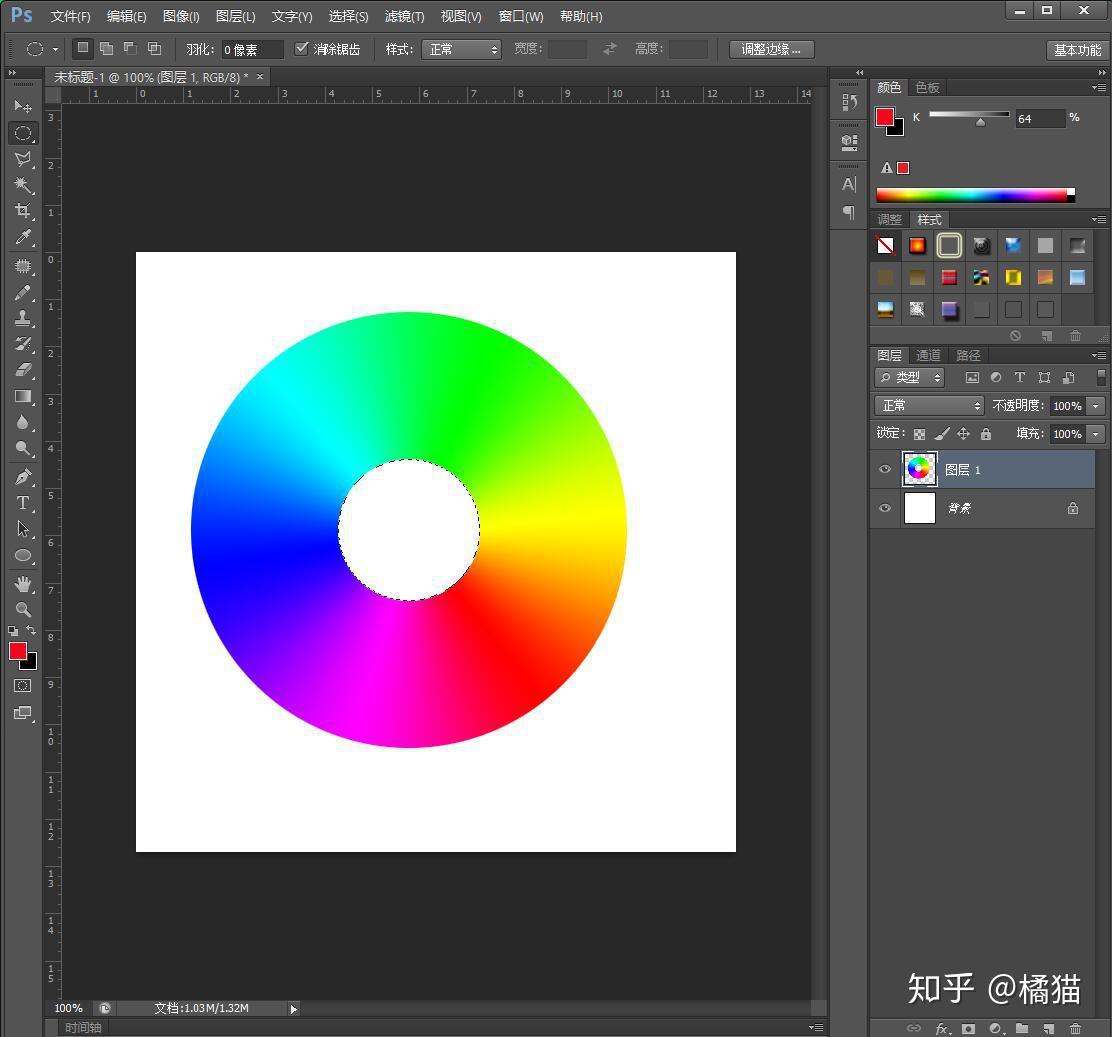Open the foreground color swatch
The image size is (1112, 1037).
pyautogui.click(x=17, y=651)
